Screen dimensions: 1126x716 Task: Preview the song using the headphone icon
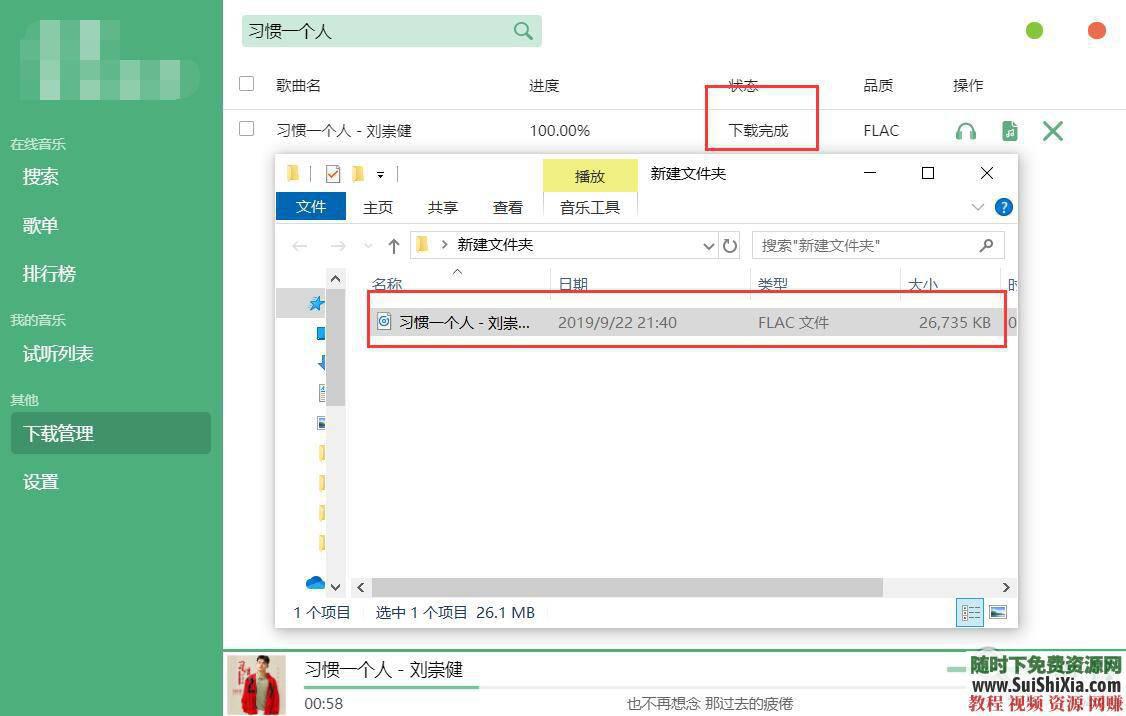[965, 130]
